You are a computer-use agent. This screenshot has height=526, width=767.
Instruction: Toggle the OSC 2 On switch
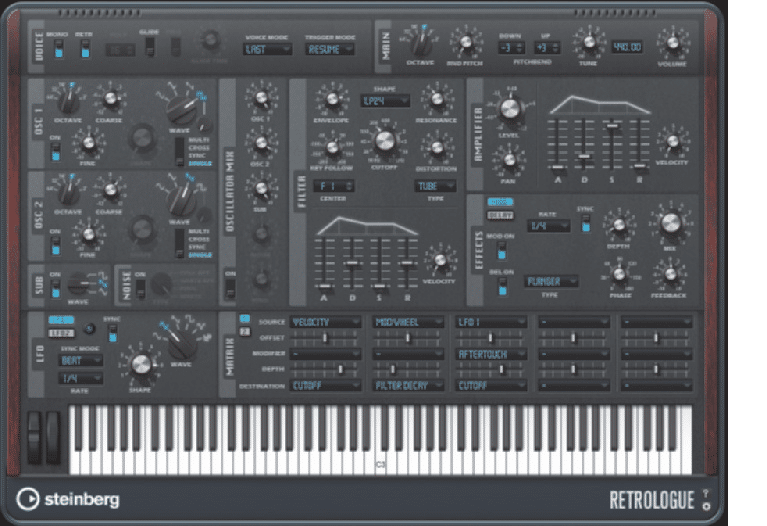point(55,246)
